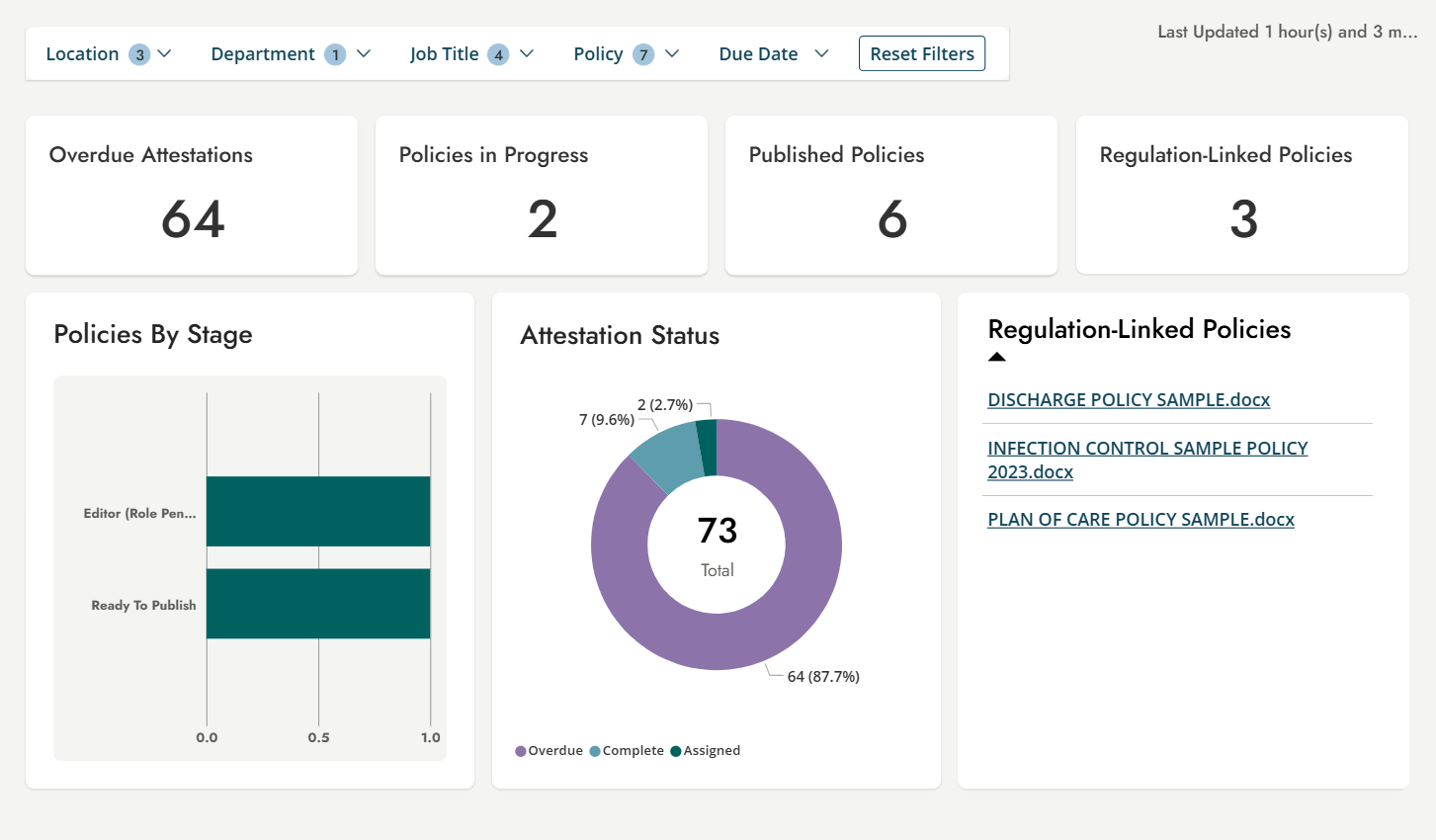This screenshot has height=840, width=1436.
Task: Click the Published Policies card showing 6
Action: coord(891,196)
